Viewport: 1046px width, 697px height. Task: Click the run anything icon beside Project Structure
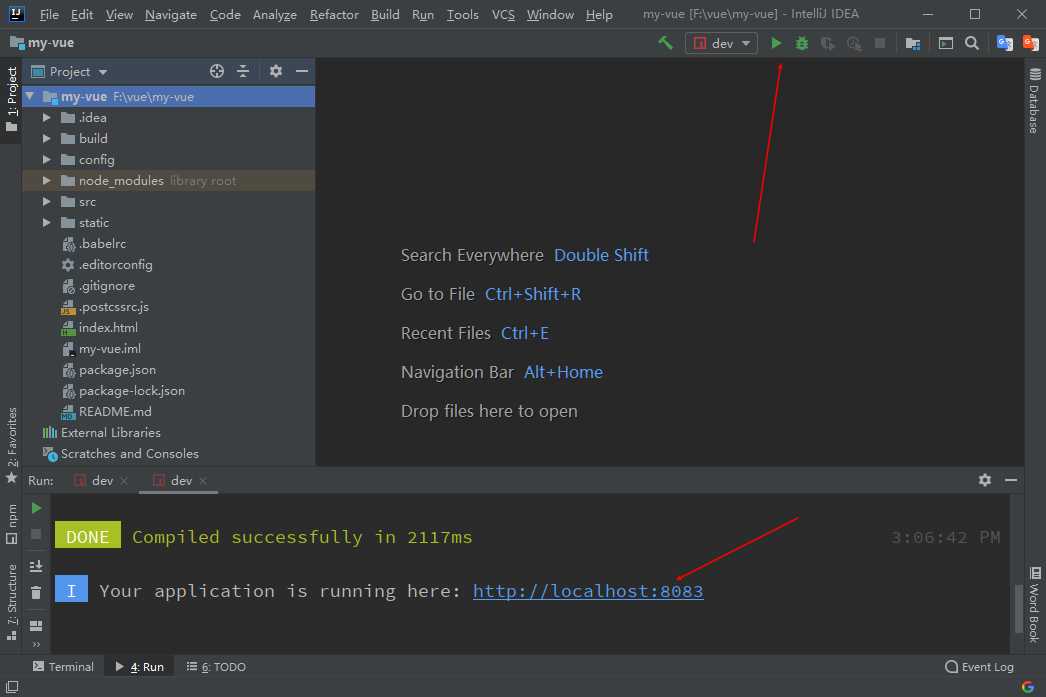[945, 43]
